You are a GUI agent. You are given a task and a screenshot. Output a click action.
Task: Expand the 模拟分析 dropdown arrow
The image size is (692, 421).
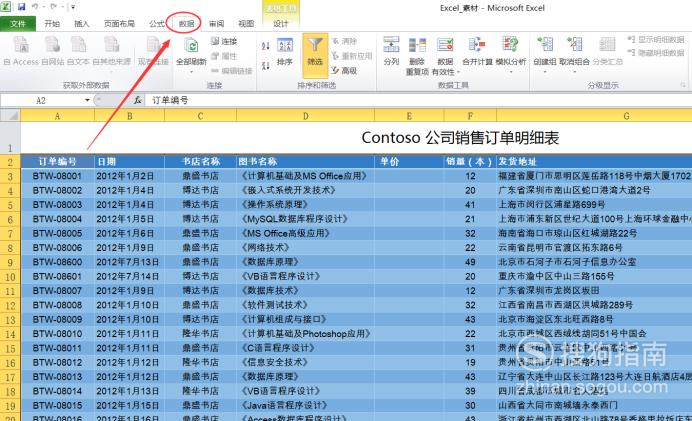click(x=511, y=71)
